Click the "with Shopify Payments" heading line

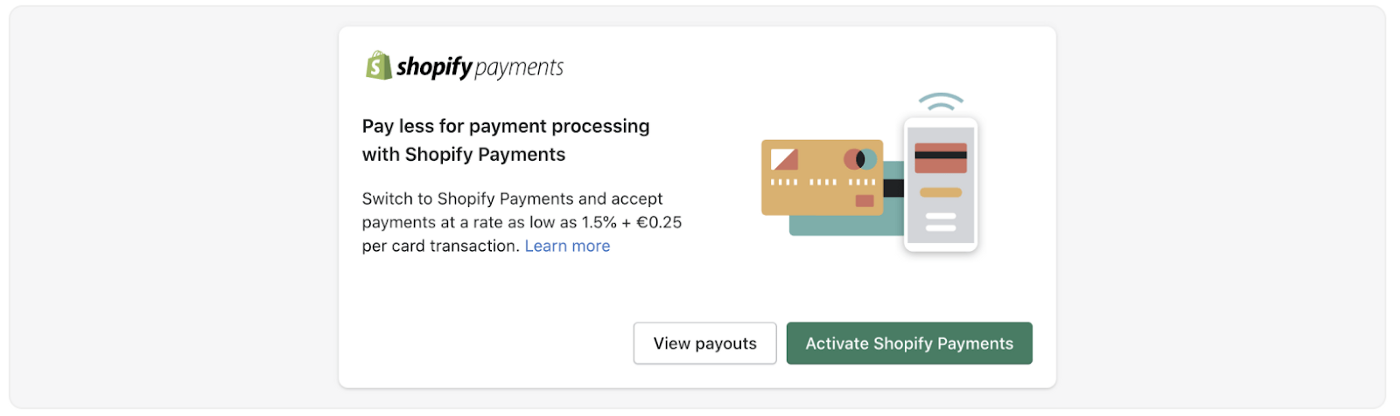coord(463,154)
